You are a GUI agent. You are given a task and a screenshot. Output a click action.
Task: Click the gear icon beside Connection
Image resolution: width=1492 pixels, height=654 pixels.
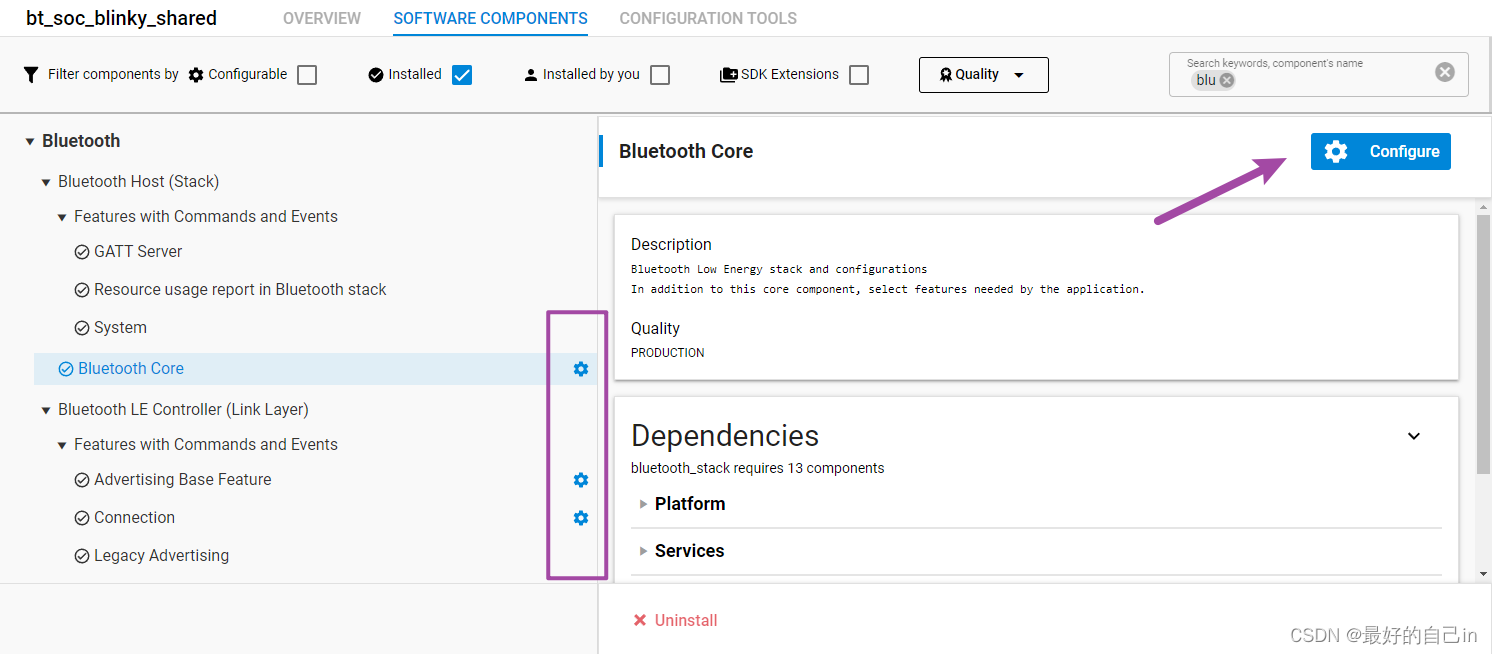(x=581, y=518)
